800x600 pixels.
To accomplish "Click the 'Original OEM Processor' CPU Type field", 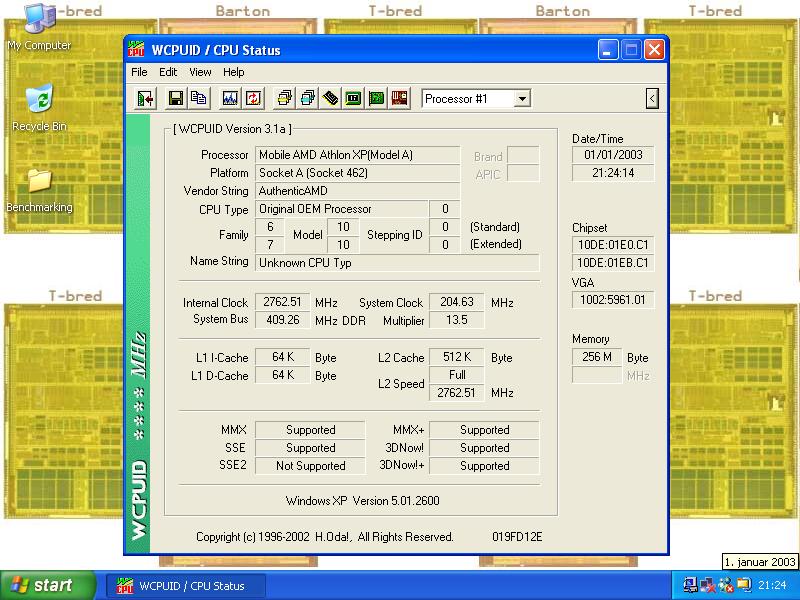I will click(x=341, y=209).
